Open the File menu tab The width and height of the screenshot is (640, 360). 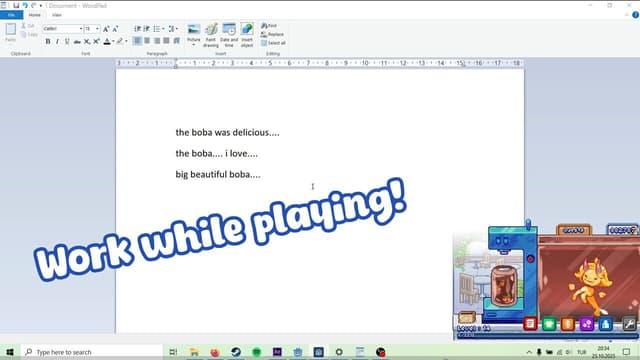tap(11, 15)
